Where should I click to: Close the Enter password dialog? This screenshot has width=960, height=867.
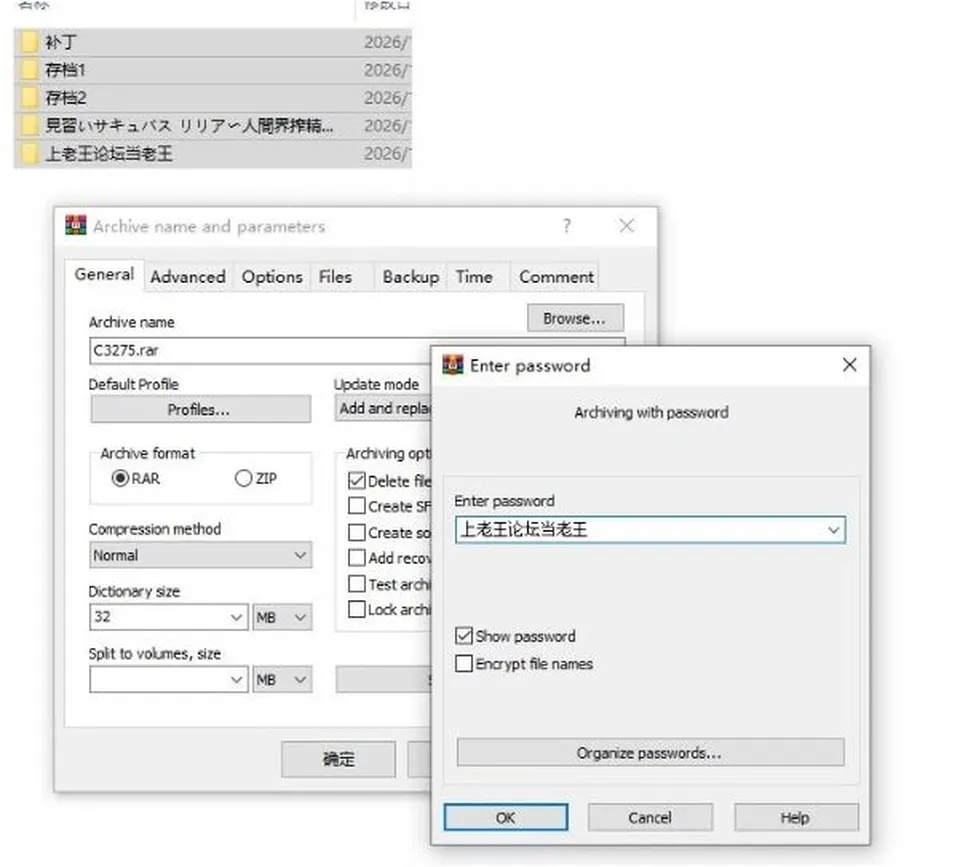849,365
